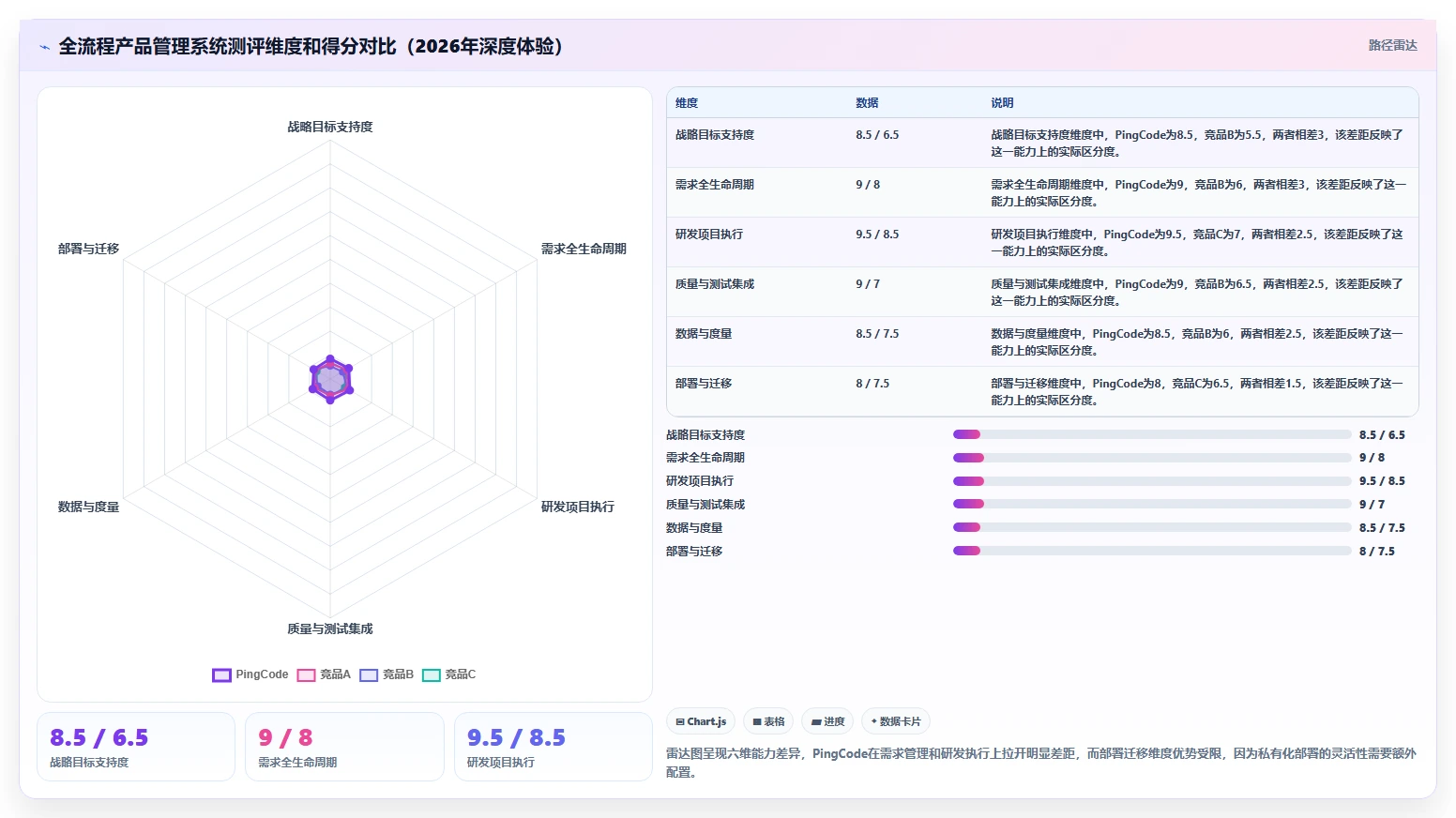
Task: Open the 9.5 / 8.5 研发项目执行 data card
Action: (x=554, y=747)
